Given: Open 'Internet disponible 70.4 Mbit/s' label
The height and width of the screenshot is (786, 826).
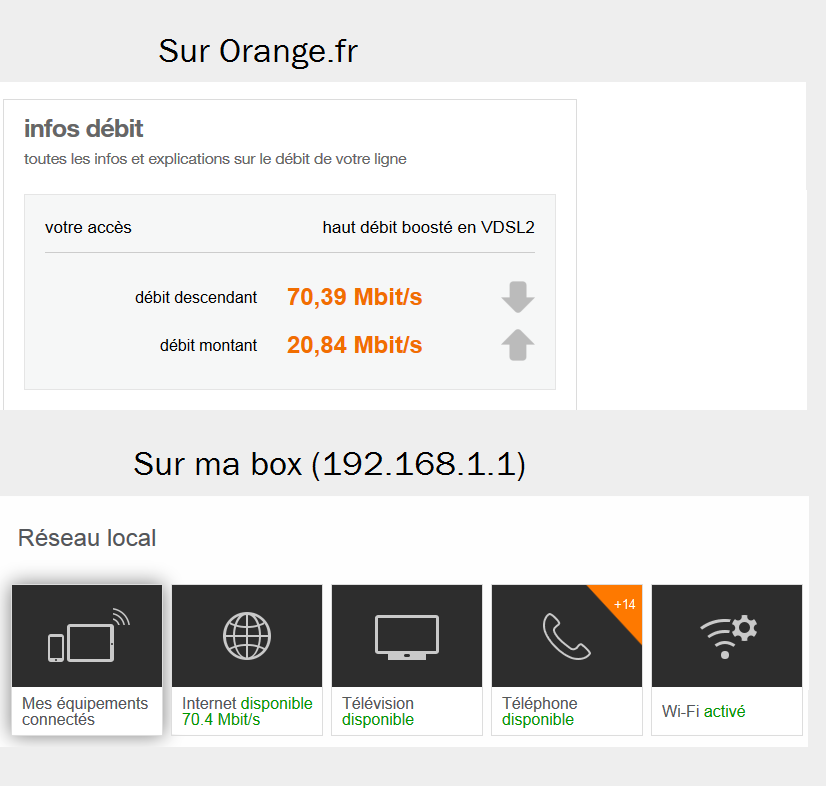Looking at the screenshot, I should pos(247,711).
